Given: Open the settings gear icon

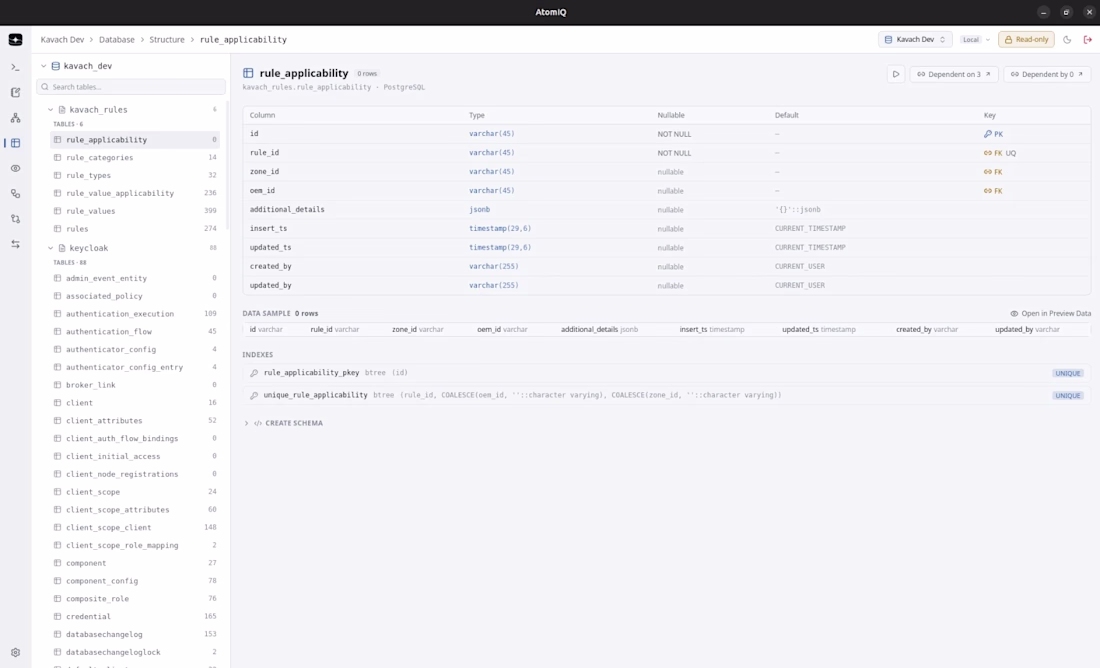Looking at the screenshot, I should pyautogui.click(x=15, y=652).
